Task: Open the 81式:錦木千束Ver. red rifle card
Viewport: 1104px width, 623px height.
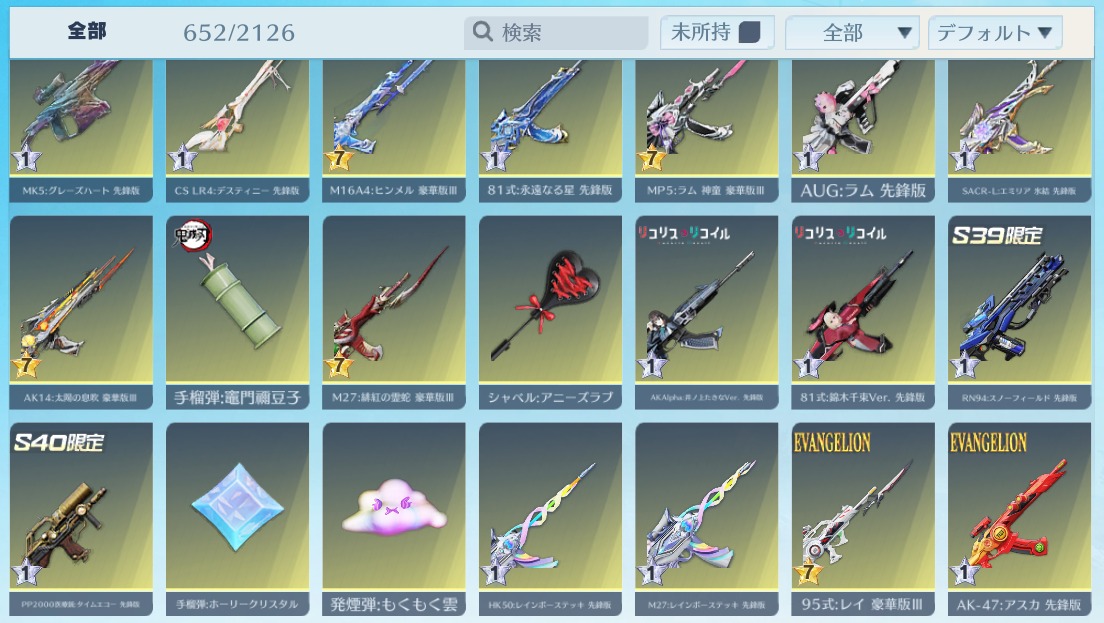Action: (862, 312)
